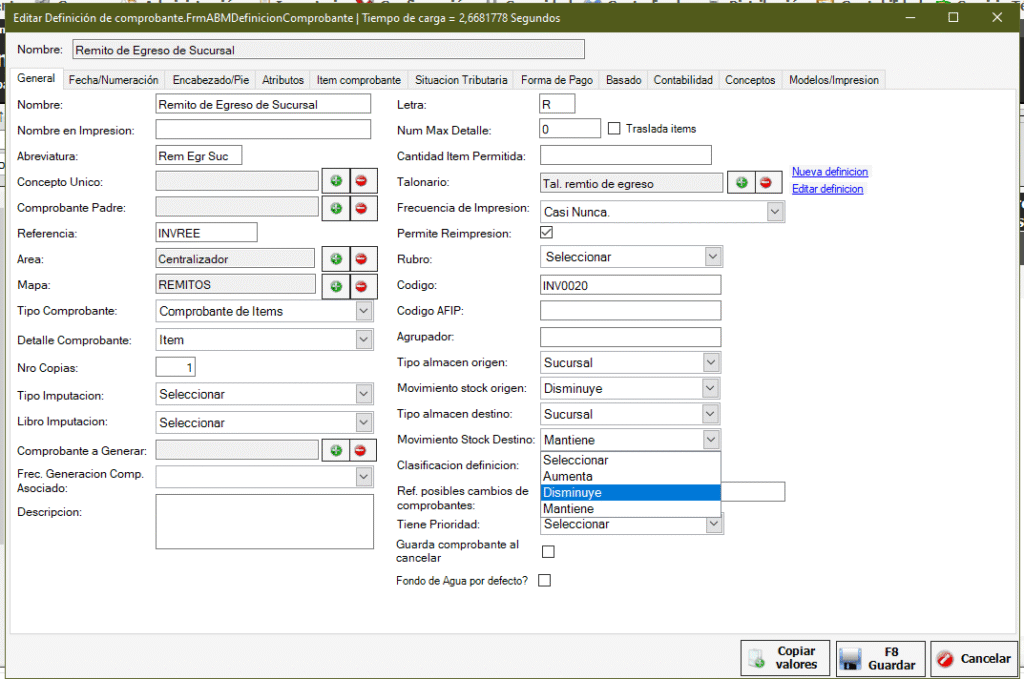Click red remove icon next to Mapa

click(361, 286)
